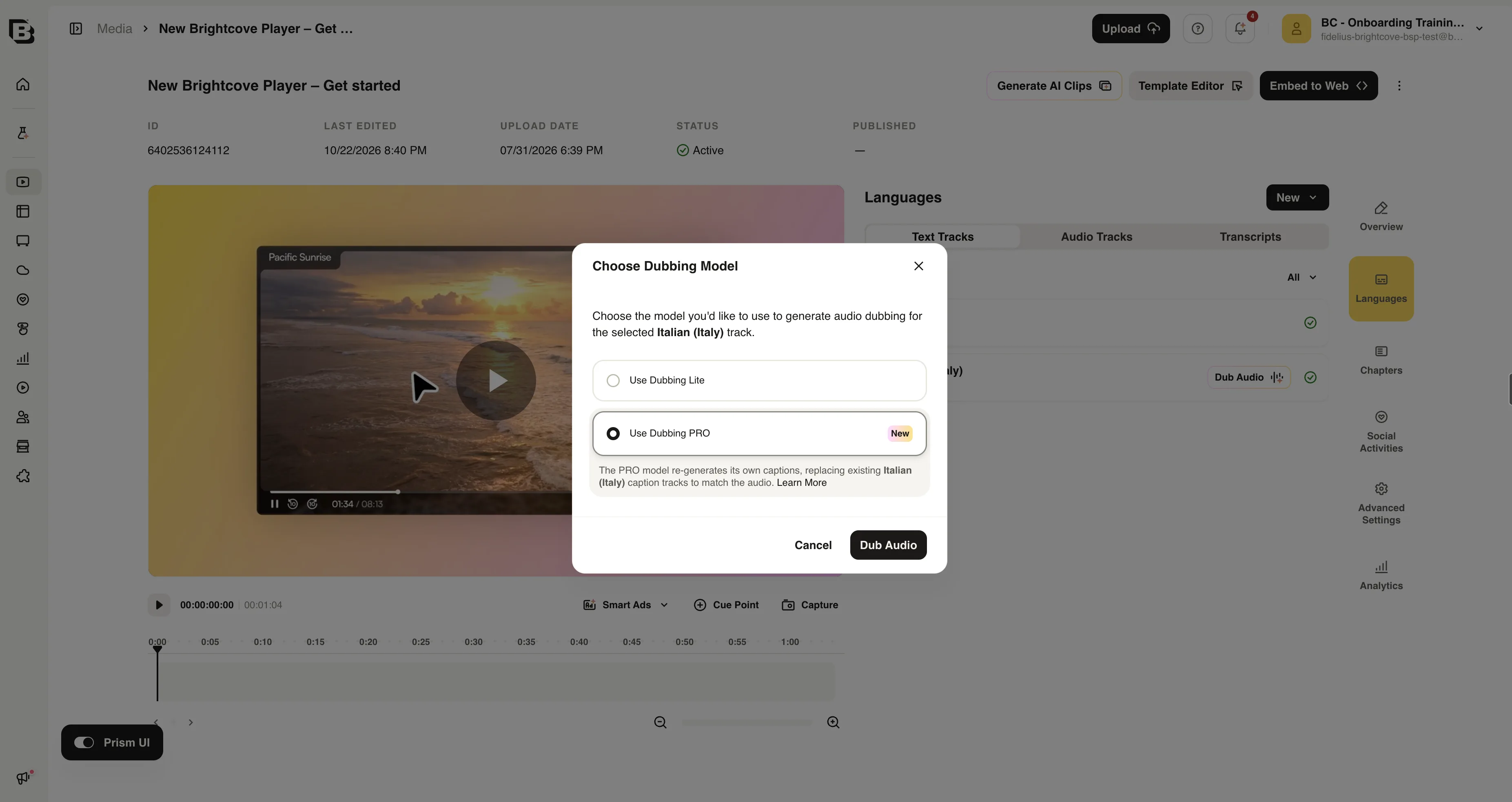Toggle the Prism UI switch

point(84,743)
